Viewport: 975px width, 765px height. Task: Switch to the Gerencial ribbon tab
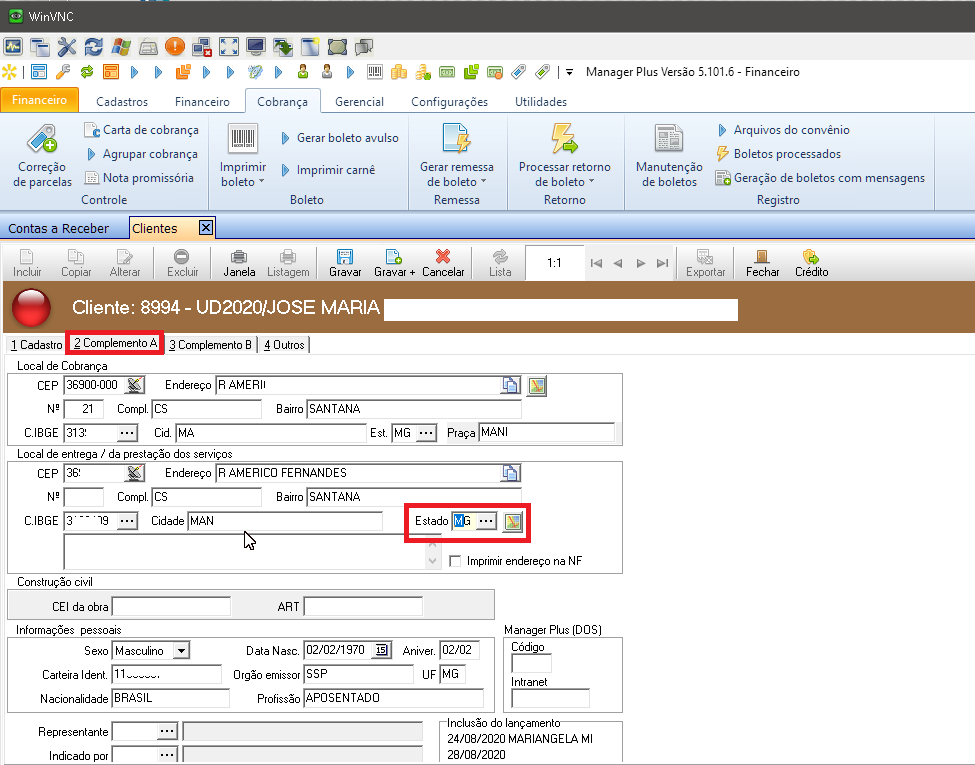[x=359, y=101]
